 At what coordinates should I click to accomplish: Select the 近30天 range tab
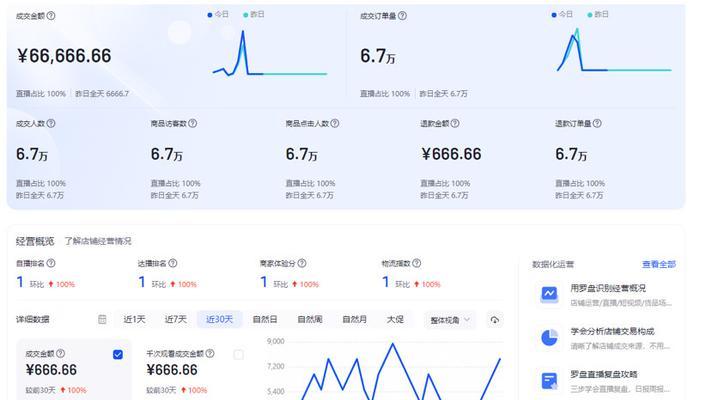pos(219,320)
